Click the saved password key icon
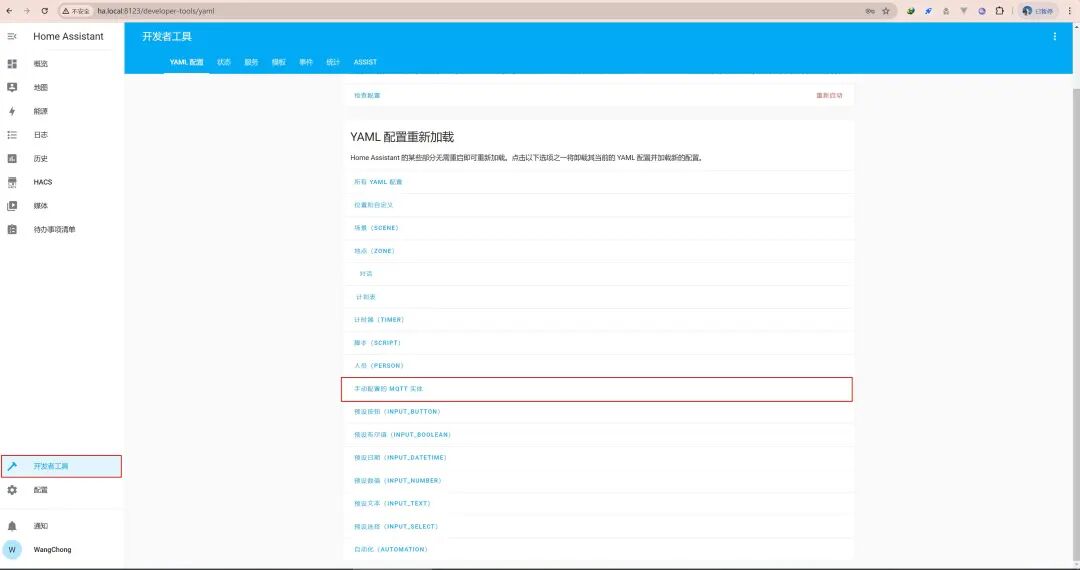The width and height of the screenshot is (1080, 570). [870, 11]
